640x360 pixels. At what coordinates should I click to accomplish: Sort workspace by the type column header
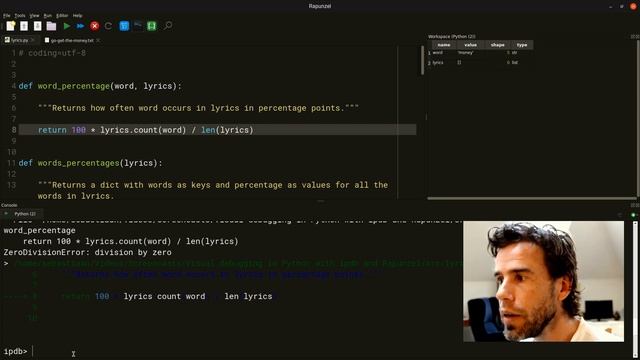point(522,45)
